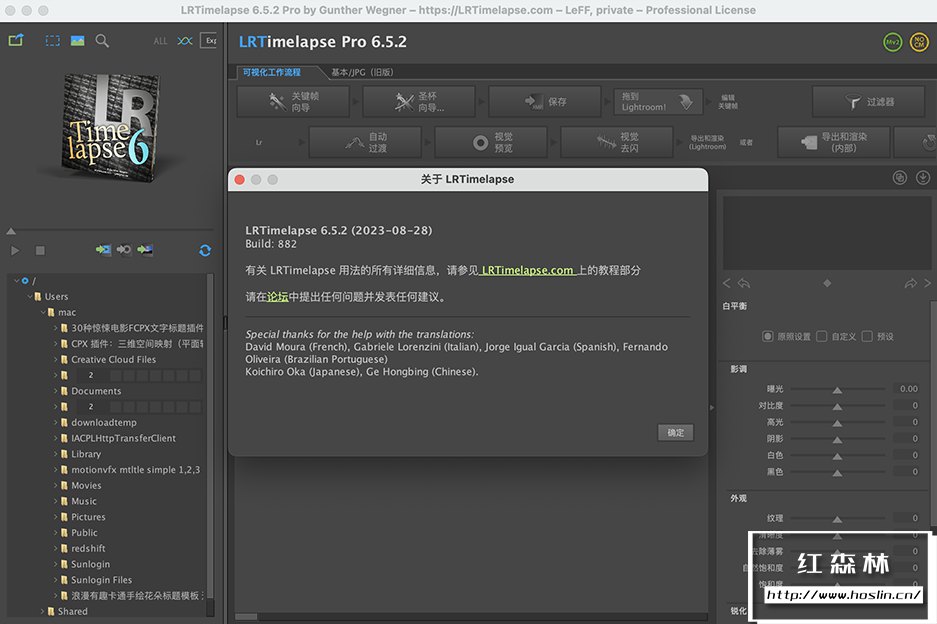Open the 论坛 forum link
The image size is (937, 624).
coord(277,296)
